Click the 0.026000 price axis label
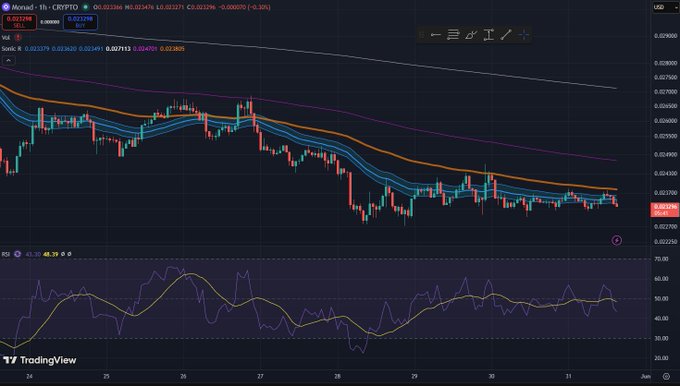Screen dimensions: 680x386 click(665, 121)
